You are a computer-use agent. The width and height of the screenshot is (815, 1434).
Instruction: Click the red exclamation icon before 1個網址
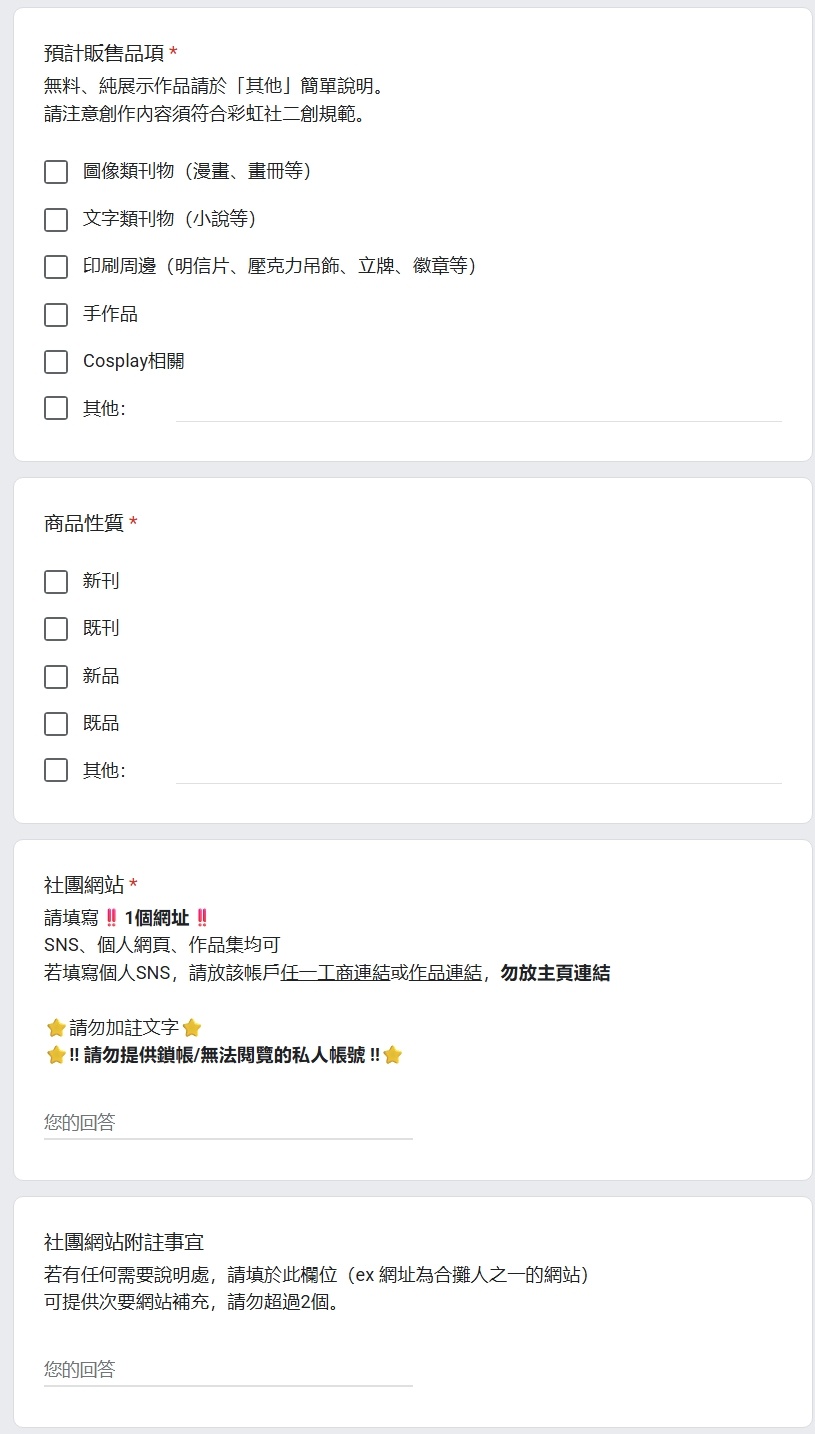[112, 918]
